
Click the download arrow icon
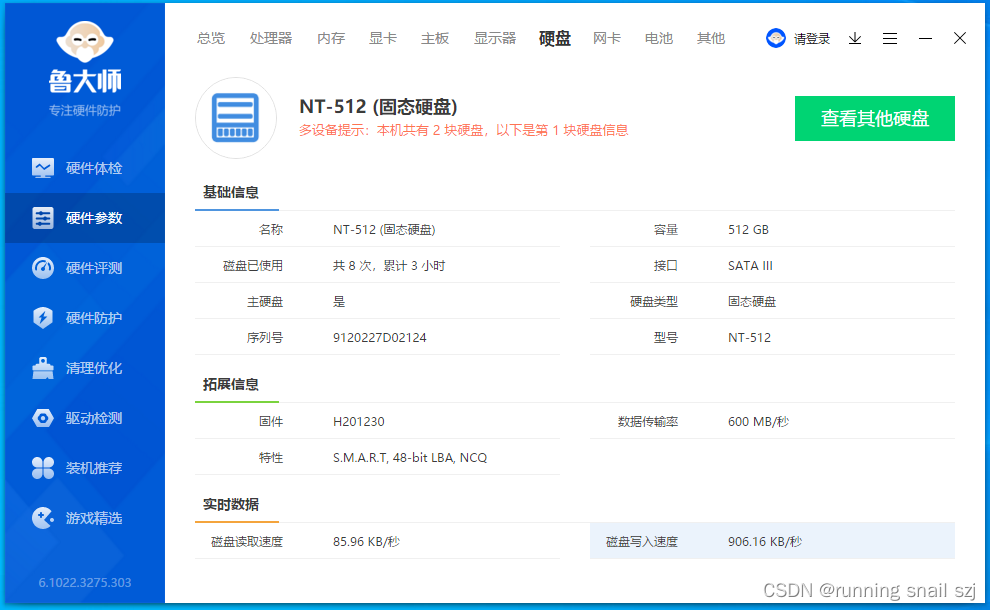pyautogui.click(x=855, y=39)
